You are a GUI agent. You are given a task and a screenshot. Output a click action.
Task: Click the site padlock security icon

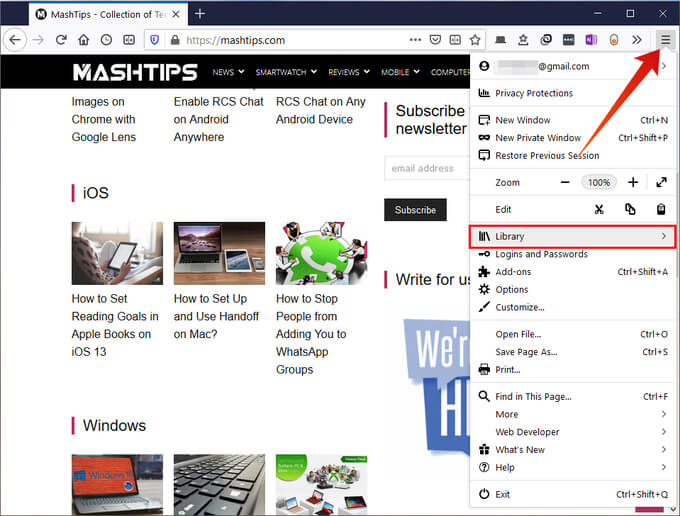[175, 40]
